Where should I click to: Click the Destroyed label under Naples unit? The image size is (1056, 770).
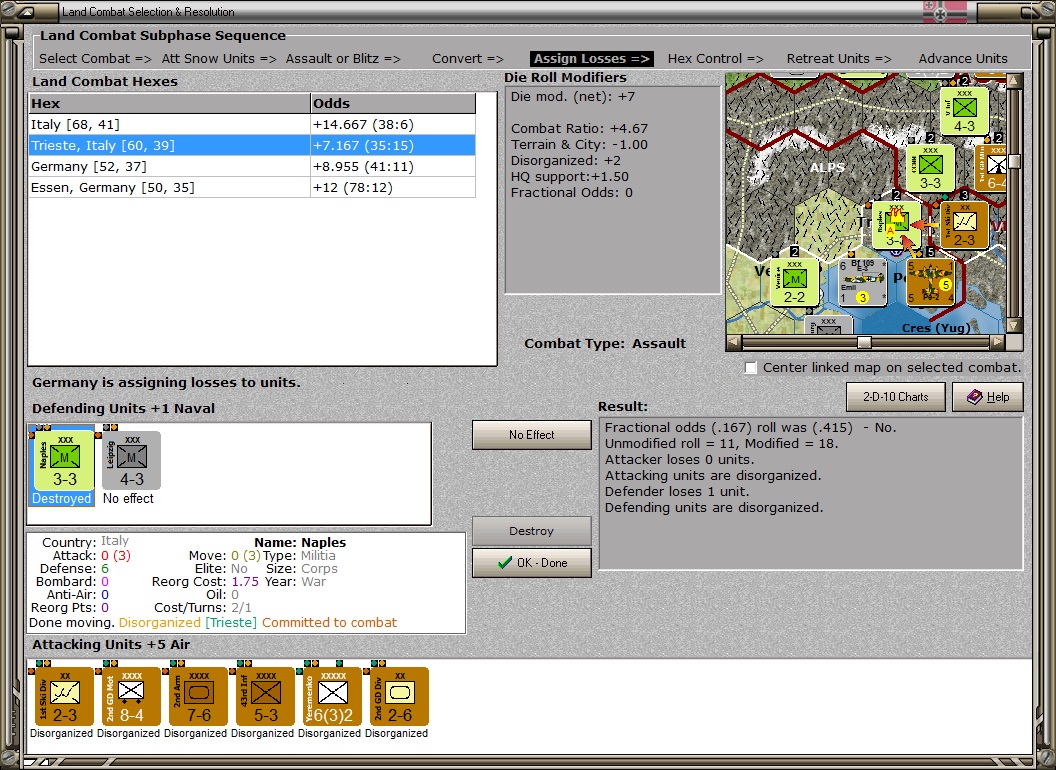(x=61, y=499)
